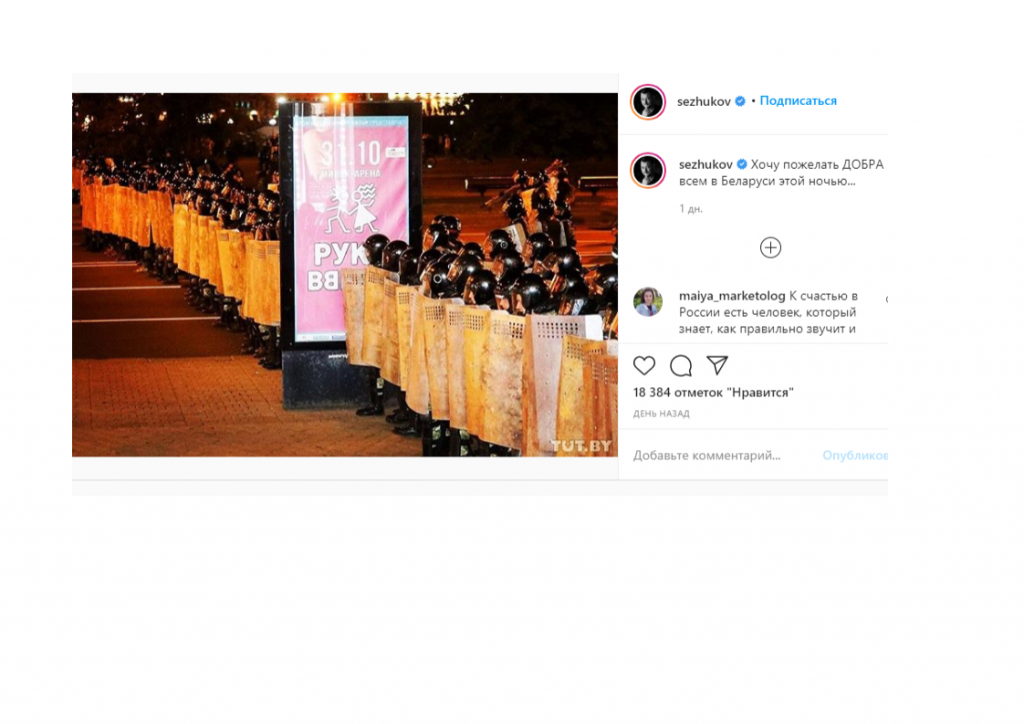Share post with paper plane icon
The width and height of the screenshot is (1024, 724).
coord(717,365)
